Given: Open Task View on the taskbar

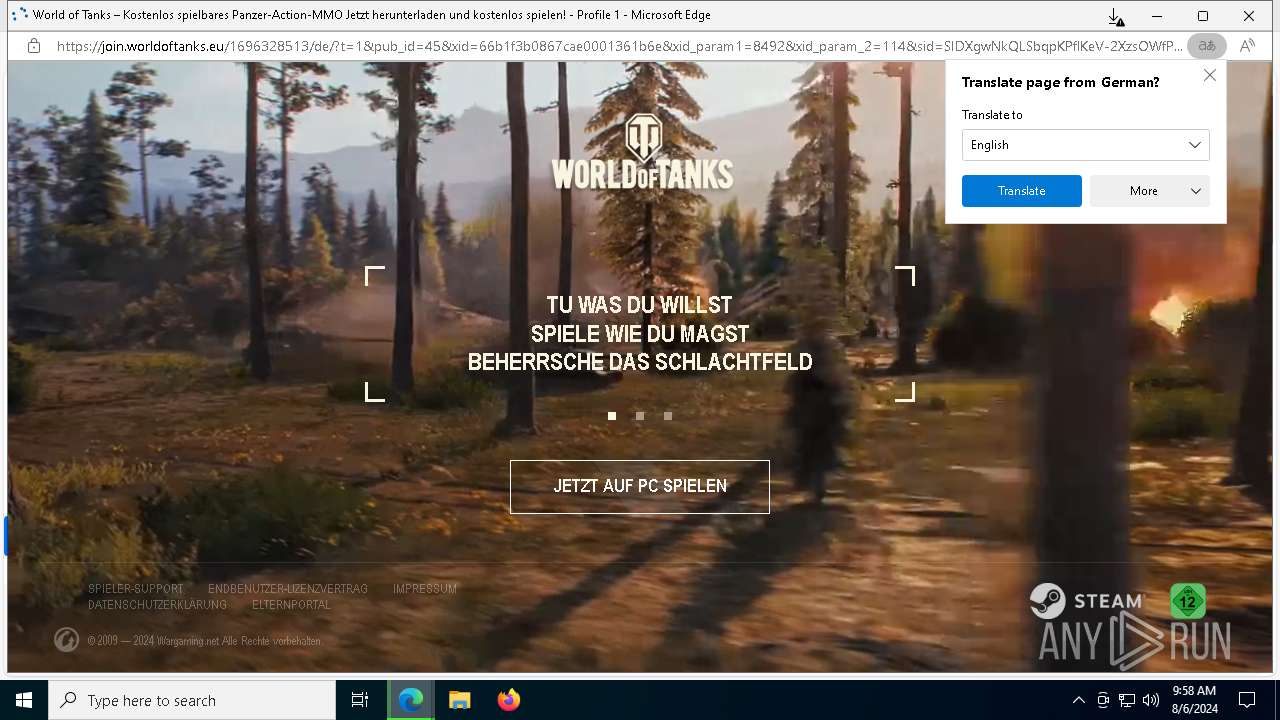Looking at the screenshot, I should tap(360, 700).
